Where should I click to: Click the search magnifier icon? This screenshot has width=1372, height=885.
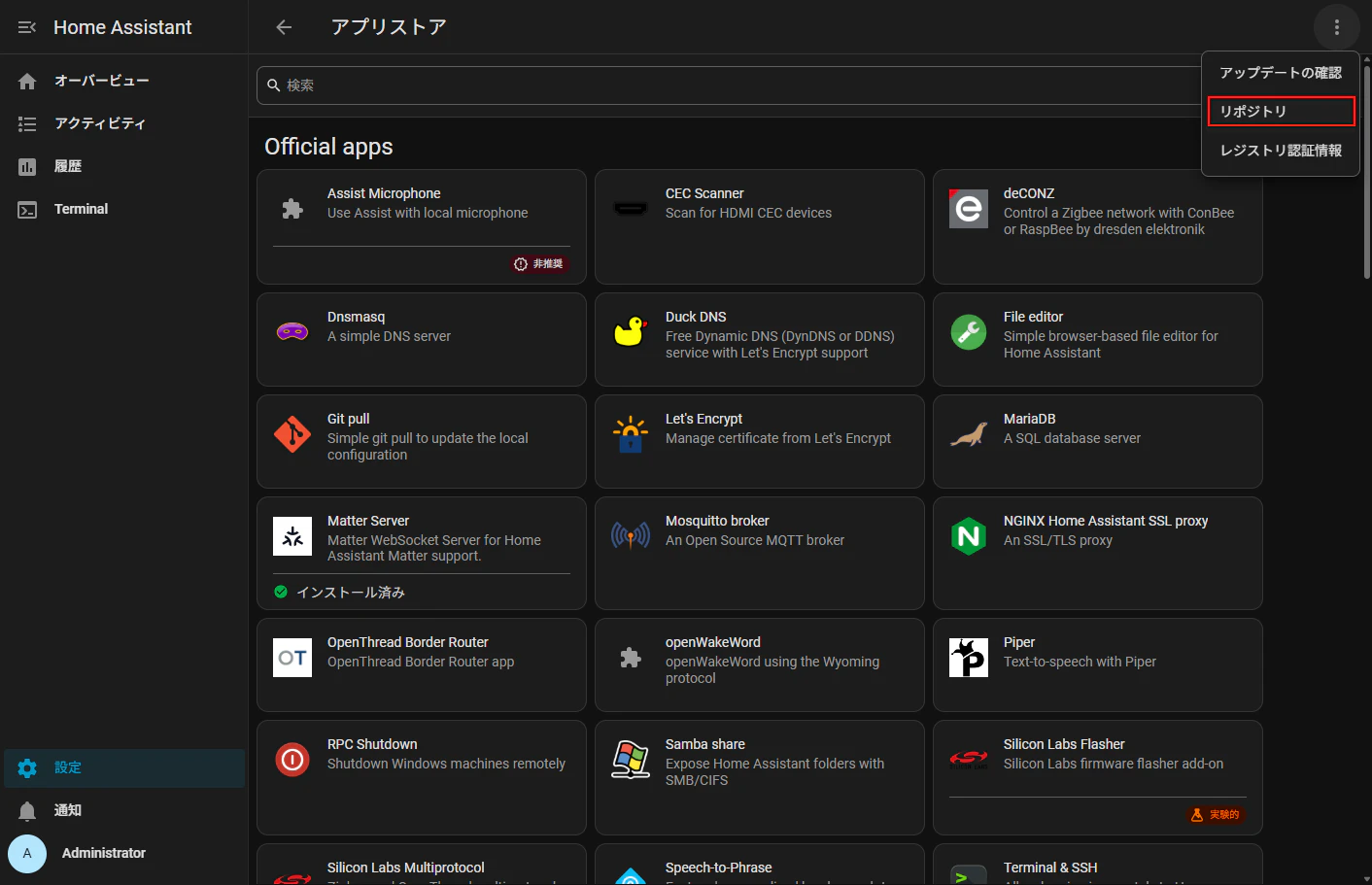click(x=274, y=85)
